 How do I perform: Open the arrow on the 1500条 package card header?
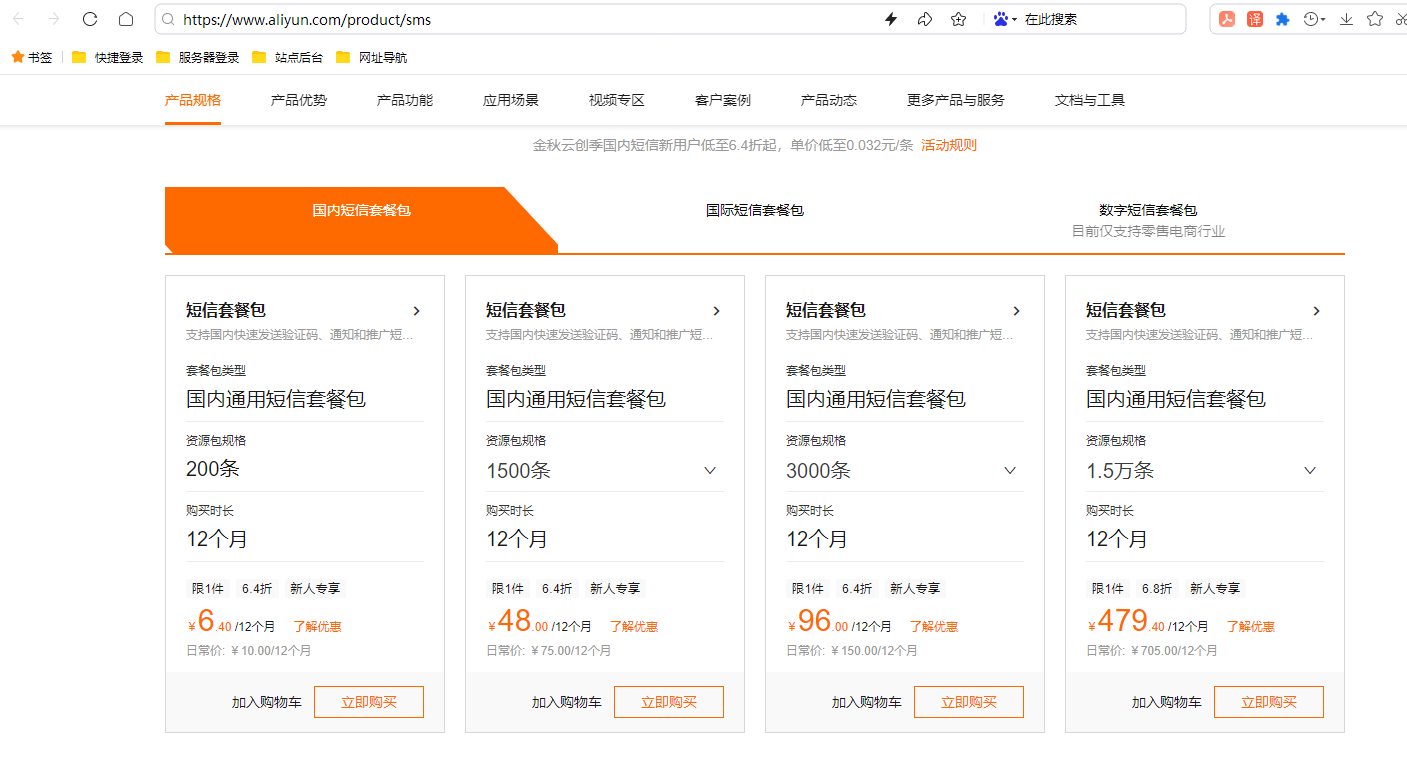717,311
